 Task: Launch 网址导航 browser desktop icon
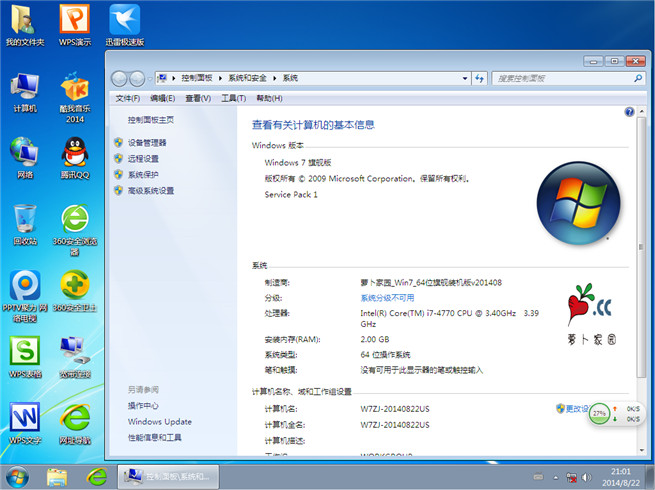pyautogui.click(x=75, y=423)
